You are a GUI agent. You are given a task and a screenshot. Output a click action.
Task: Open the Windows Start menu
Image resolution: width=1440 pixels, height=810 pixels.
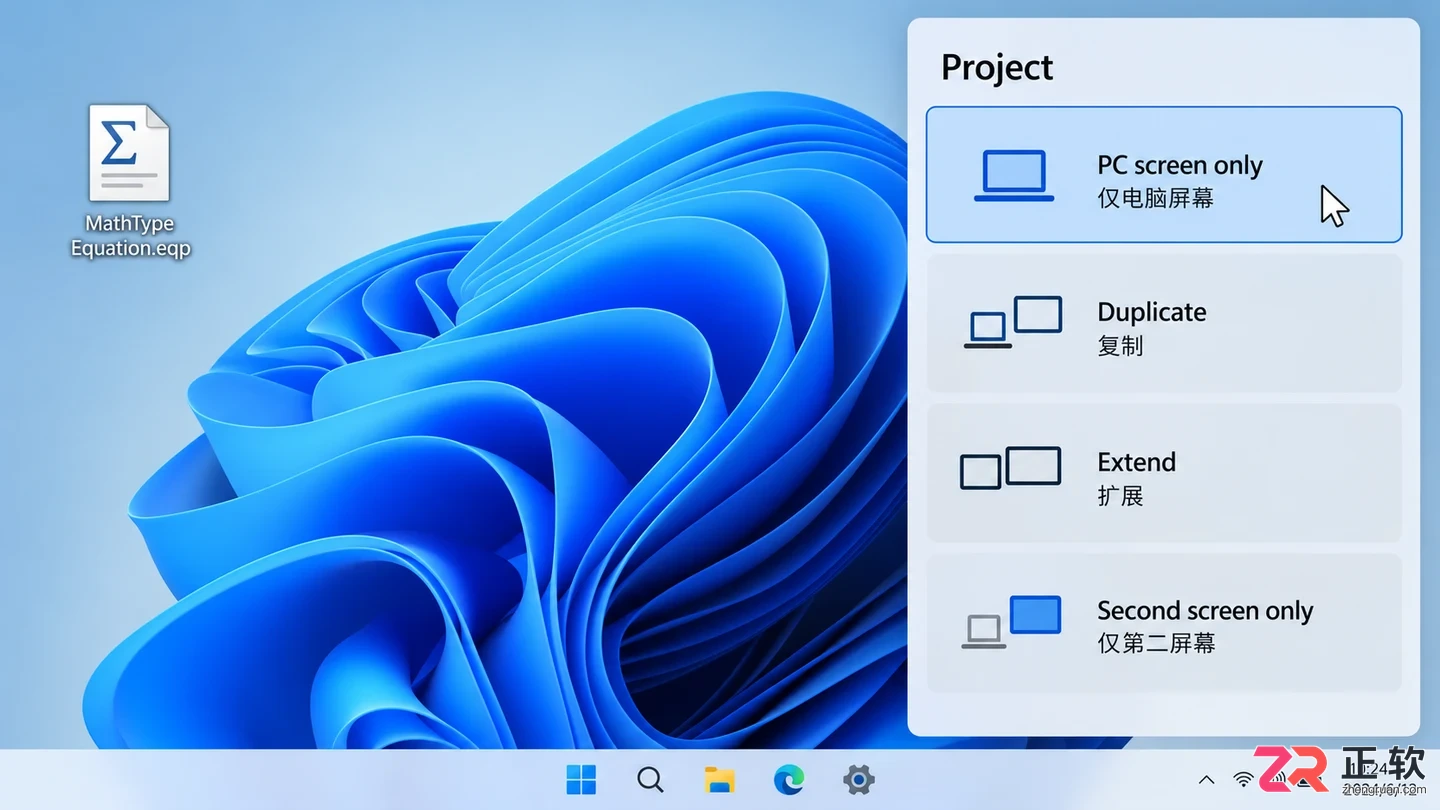581,780
